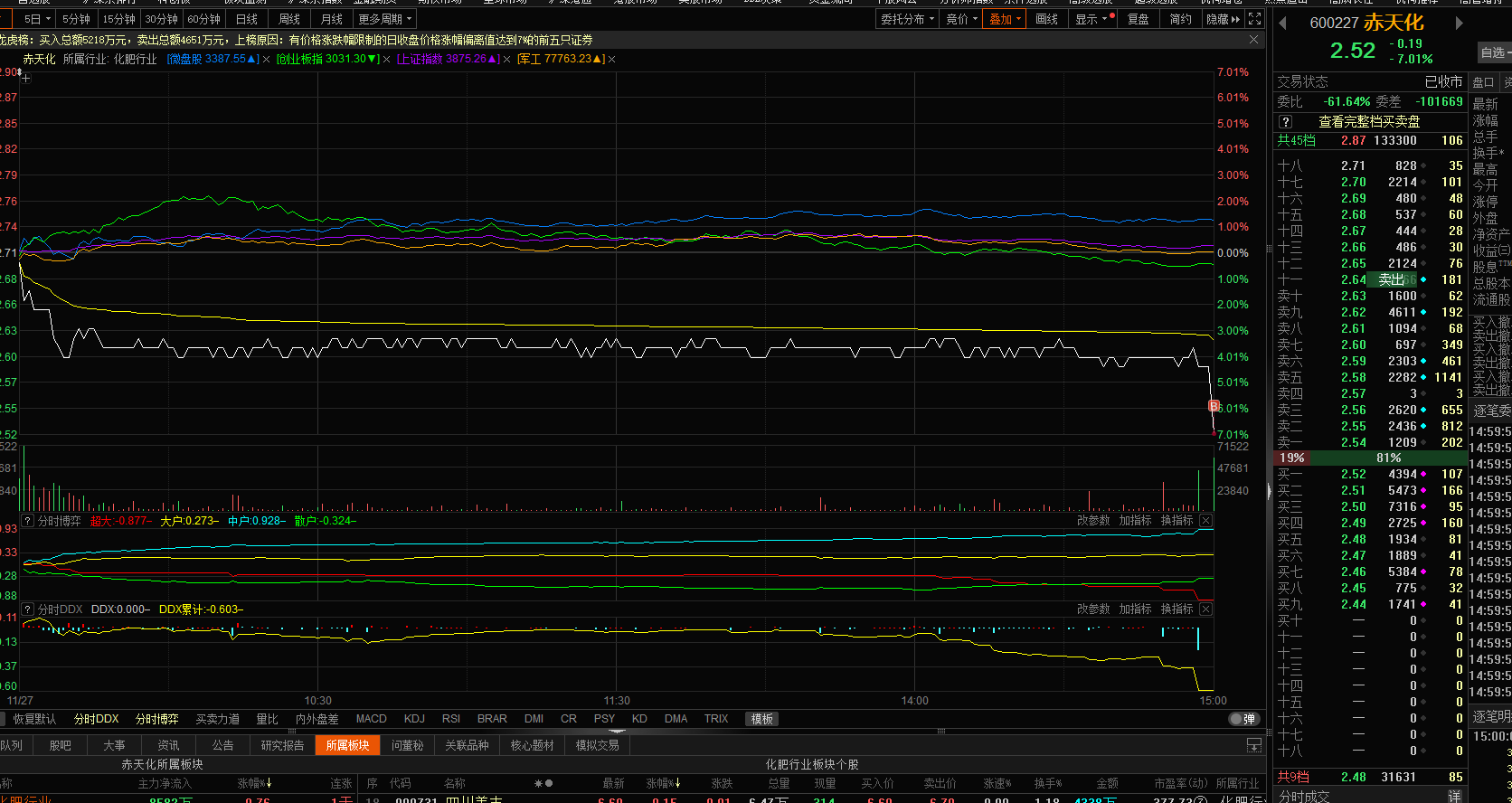The image size is (1512, 803).
Task: Close the 分时DDX indicator panel
Action: click(x=1205, y=609)
